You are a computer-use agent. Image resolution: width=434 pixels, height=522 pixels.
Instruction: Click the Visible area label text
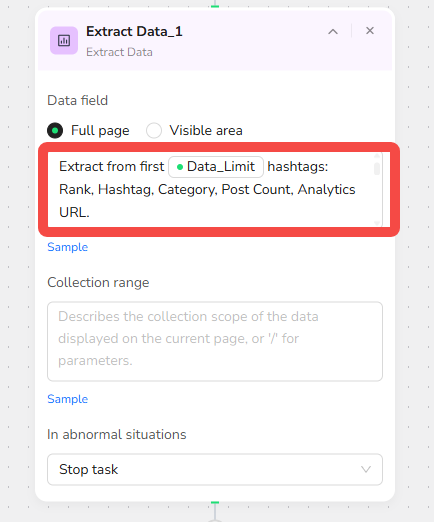click(206, 130)
